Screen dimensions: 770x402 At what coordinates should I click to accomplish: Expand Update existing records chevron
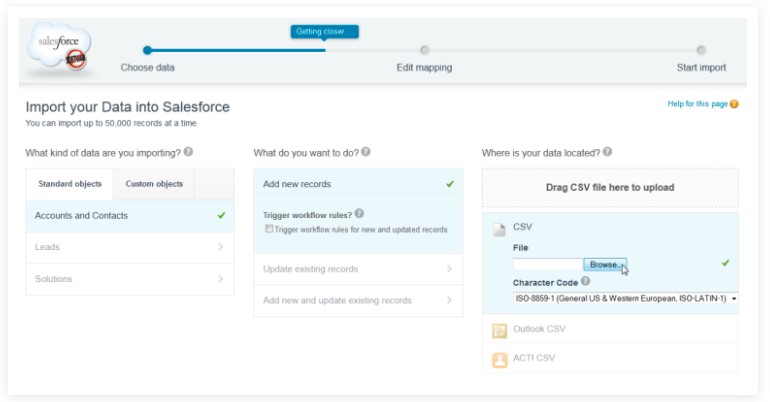click(x=449, y=269)
